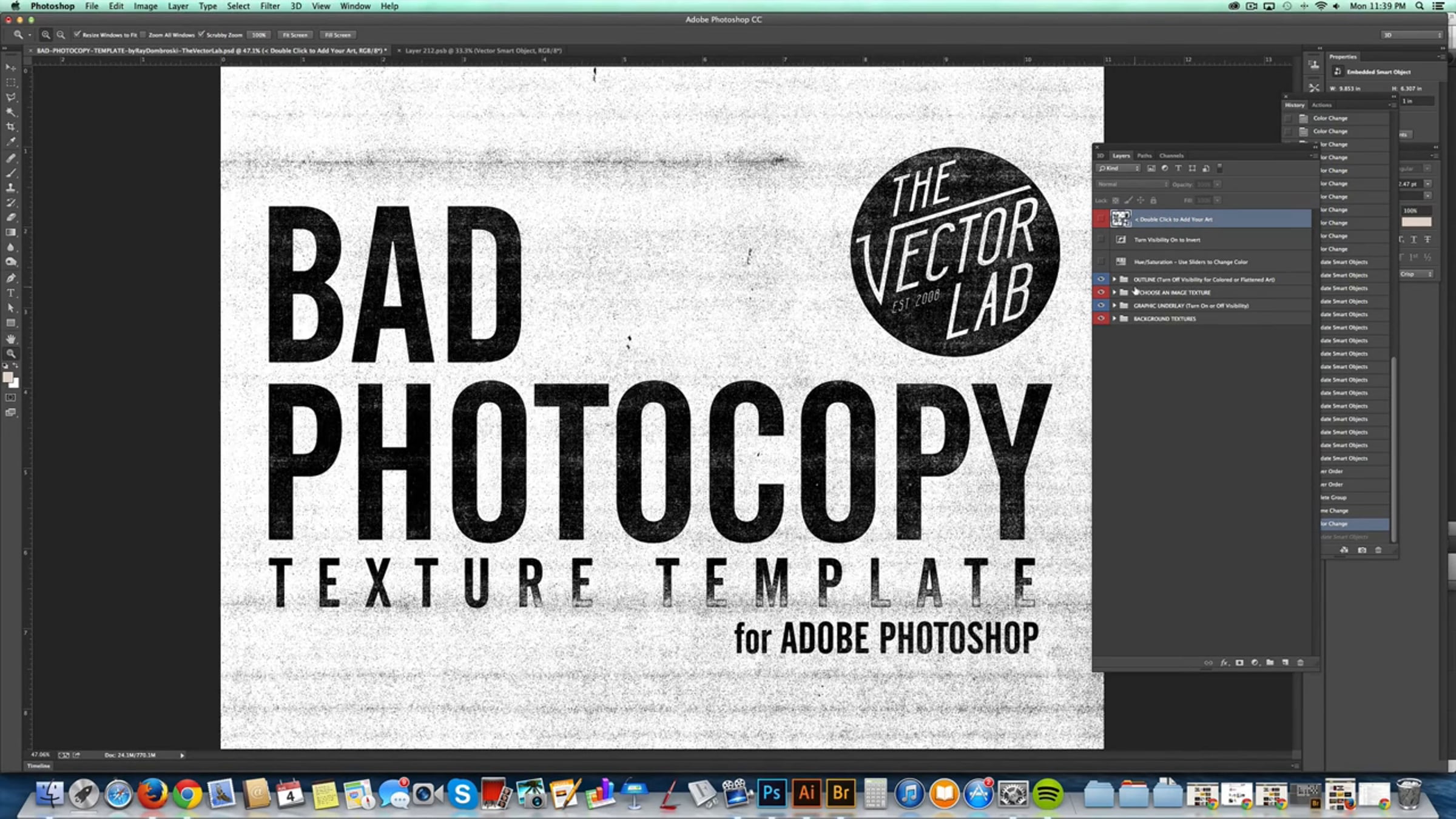Select the Horizontal Type tool

click(11, 293)
